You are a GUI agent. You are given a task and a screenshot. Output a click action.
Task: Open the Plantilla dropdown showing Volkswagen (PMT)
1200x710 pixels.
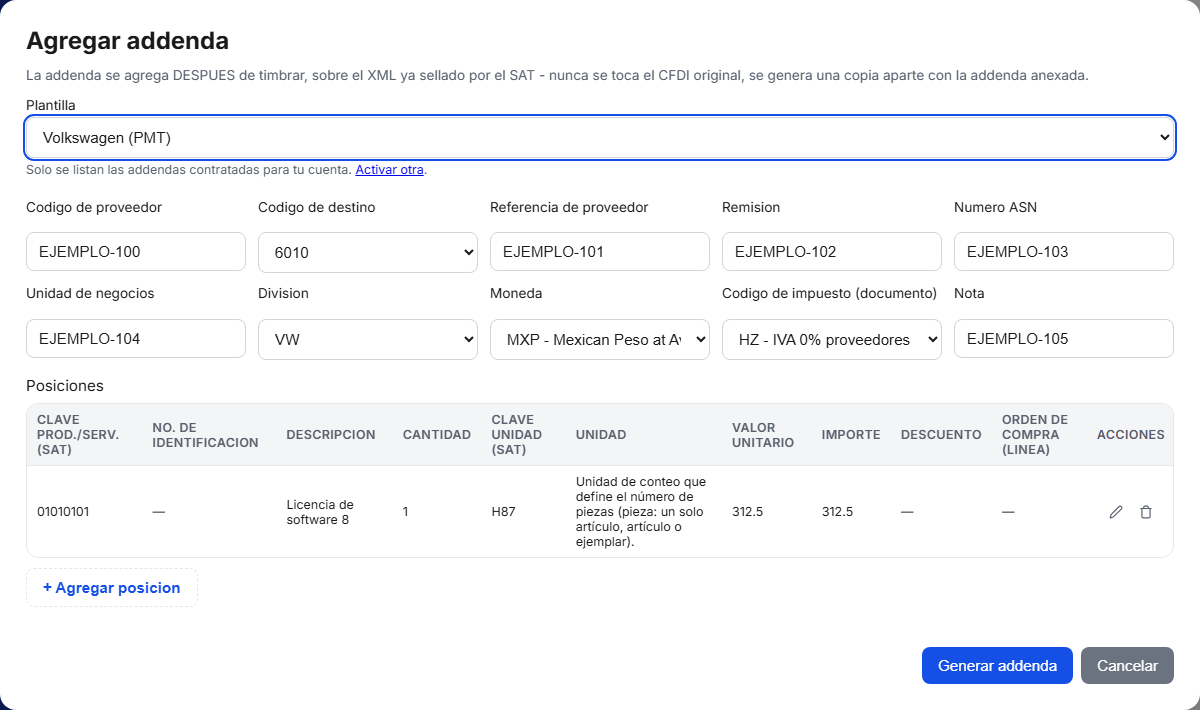coord(600,137)
